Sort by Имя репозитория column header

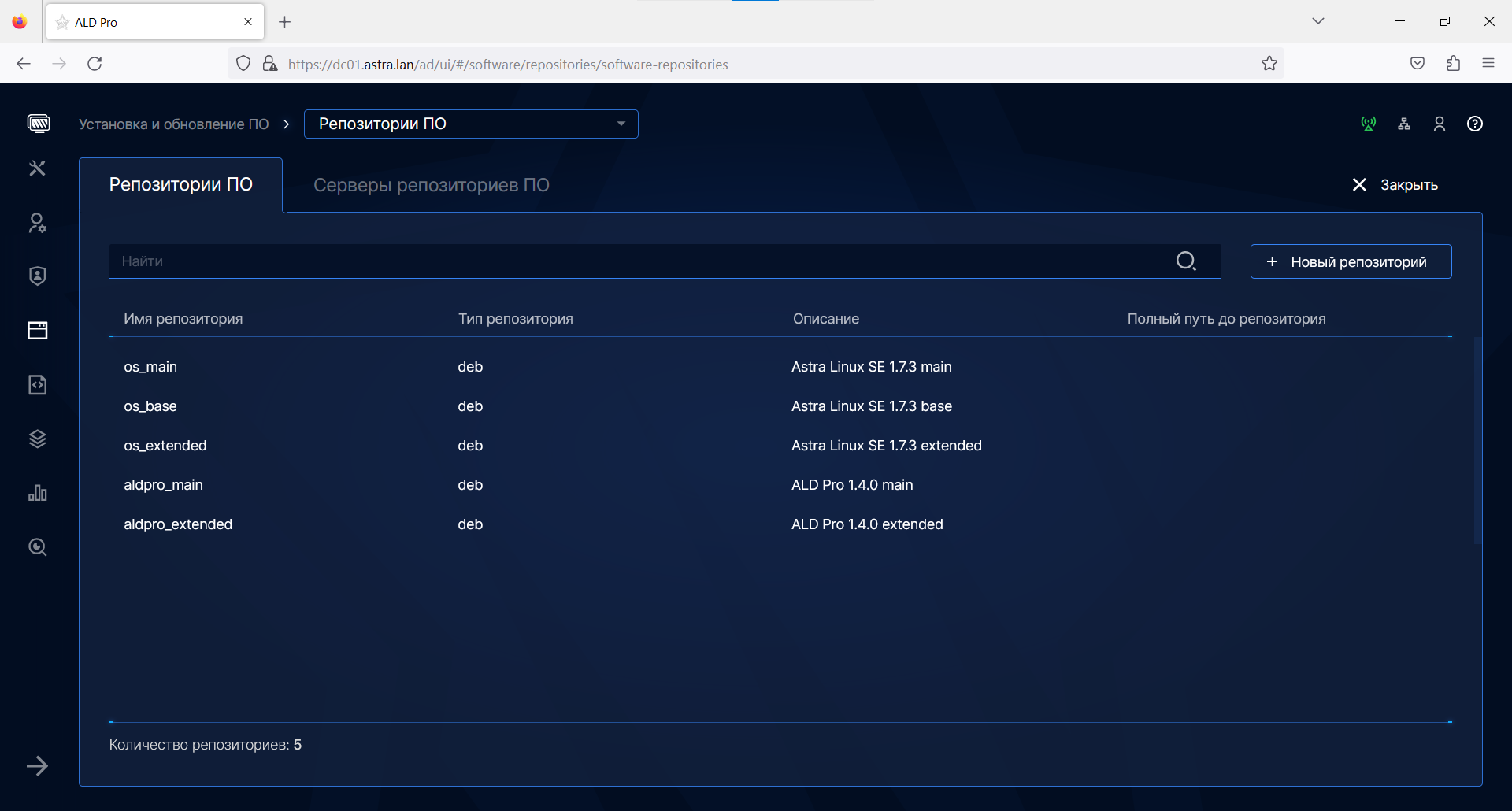coord(183,319)
